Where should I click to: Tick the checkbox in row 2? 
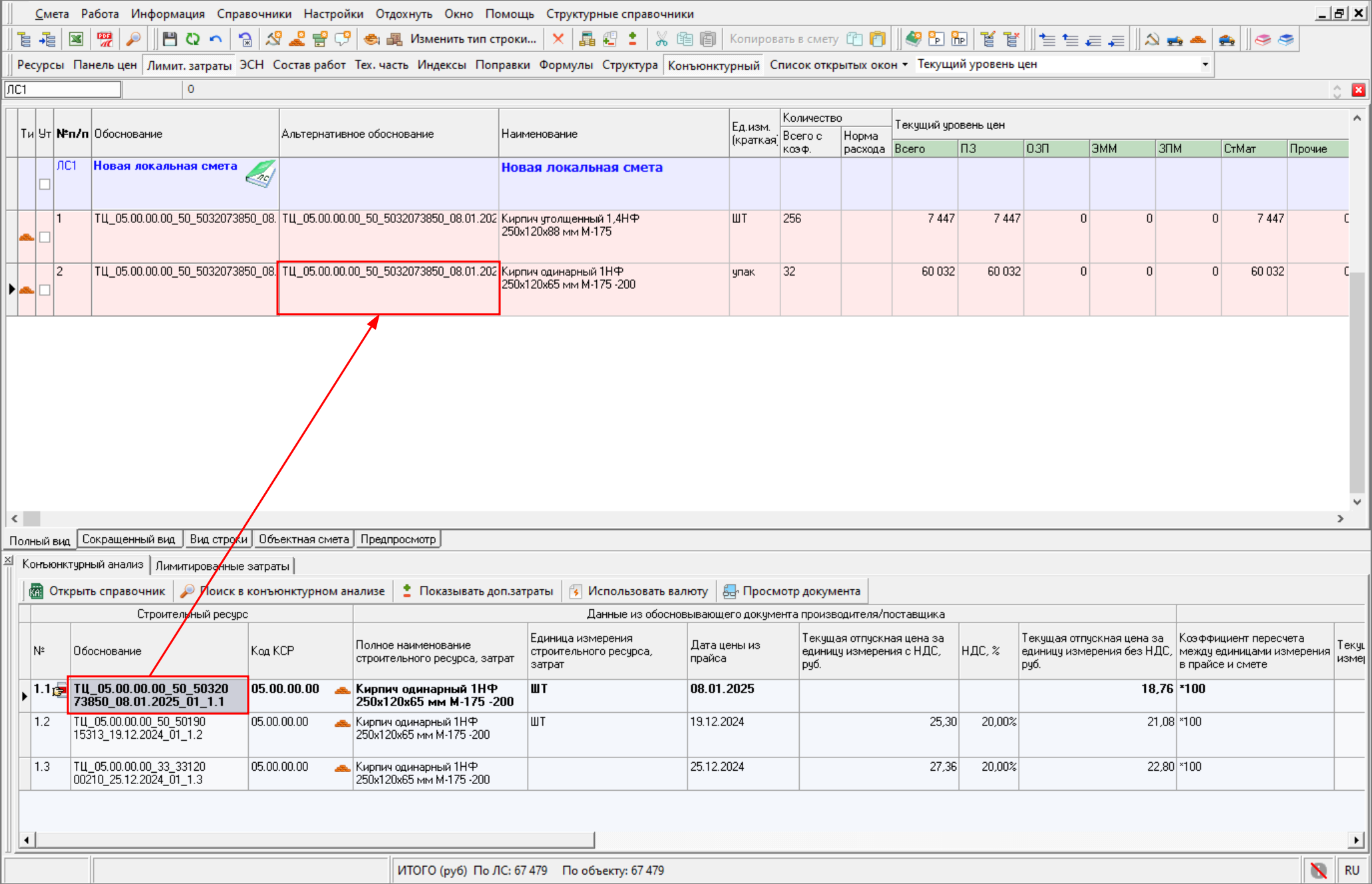click(45, 290)
